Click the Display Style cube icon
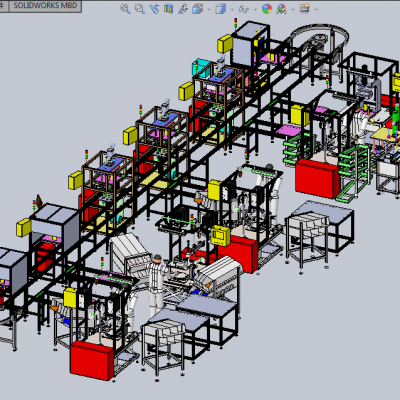The width and height of the screenshot is (400, 400). click(x=220, y=9)
